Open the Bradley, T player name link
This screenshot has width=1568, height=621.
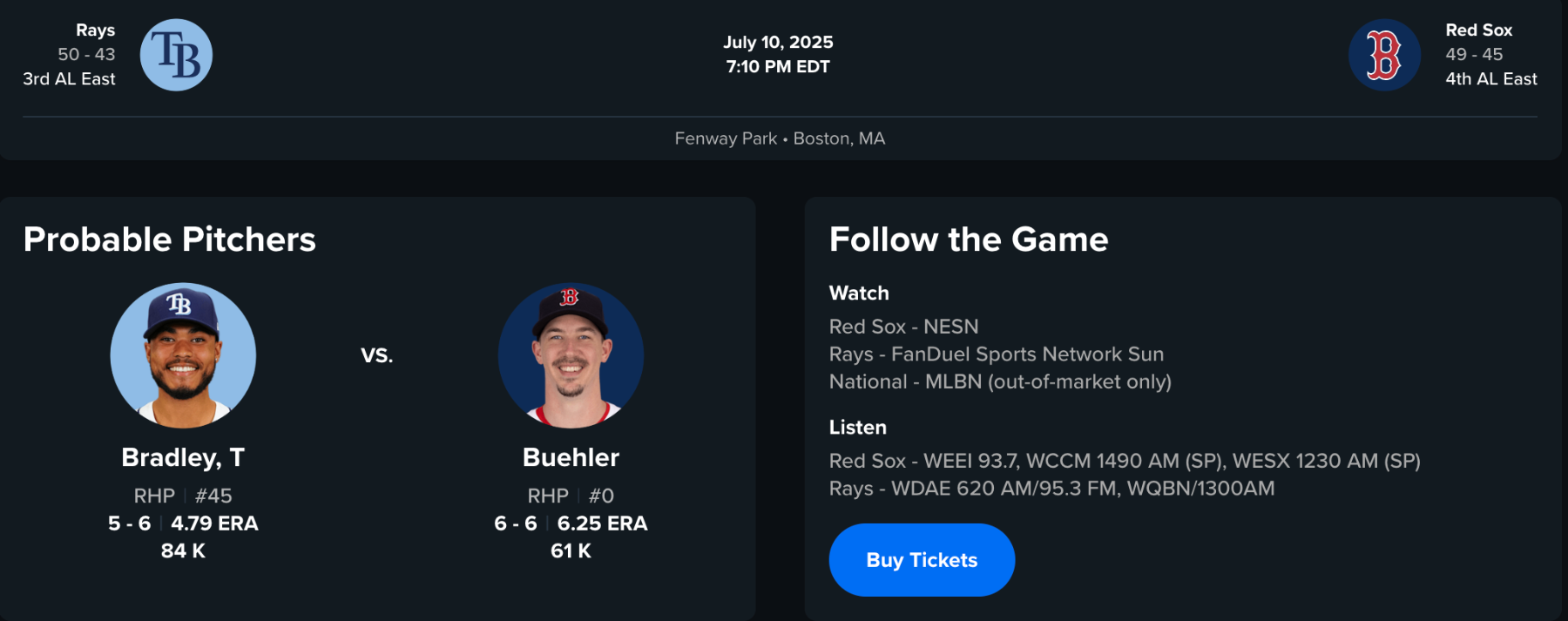coord(183,457)
